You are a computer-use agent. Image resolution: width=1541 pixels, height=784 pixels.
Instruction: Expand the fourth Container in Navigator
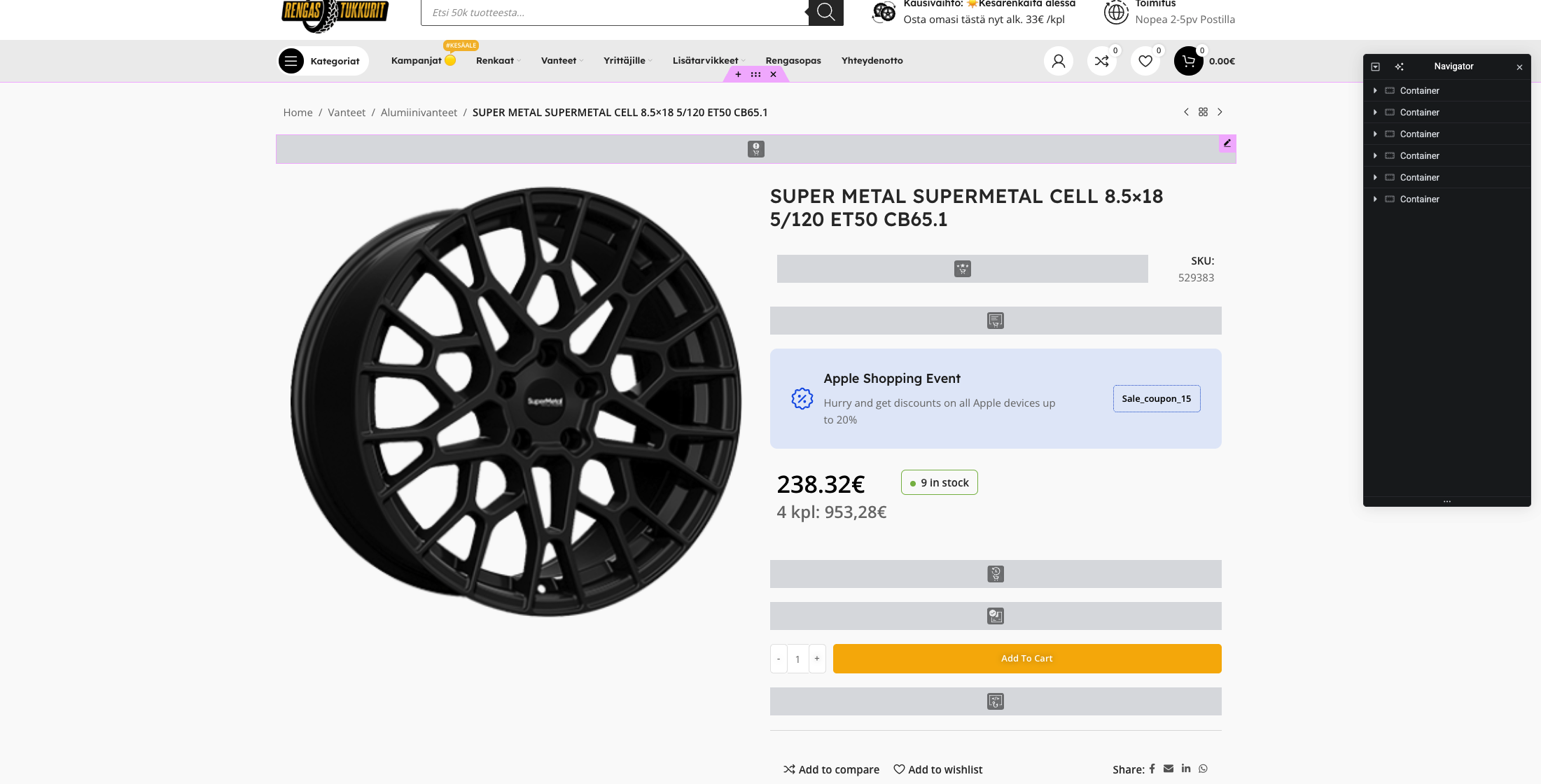tap(1375, 155)
